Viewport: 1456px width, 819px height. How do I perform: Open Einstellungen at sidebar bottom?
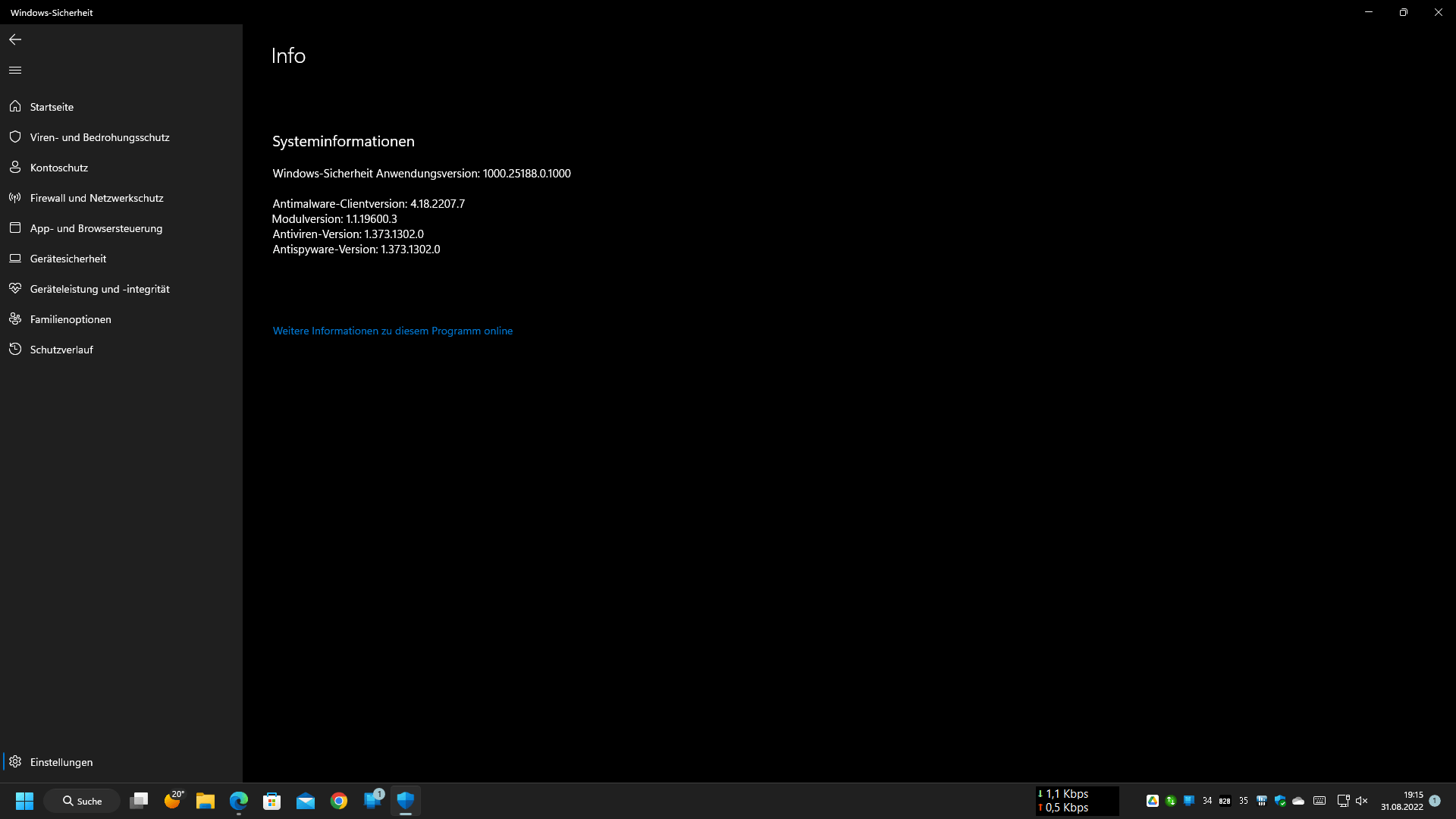tap(121, 762)
